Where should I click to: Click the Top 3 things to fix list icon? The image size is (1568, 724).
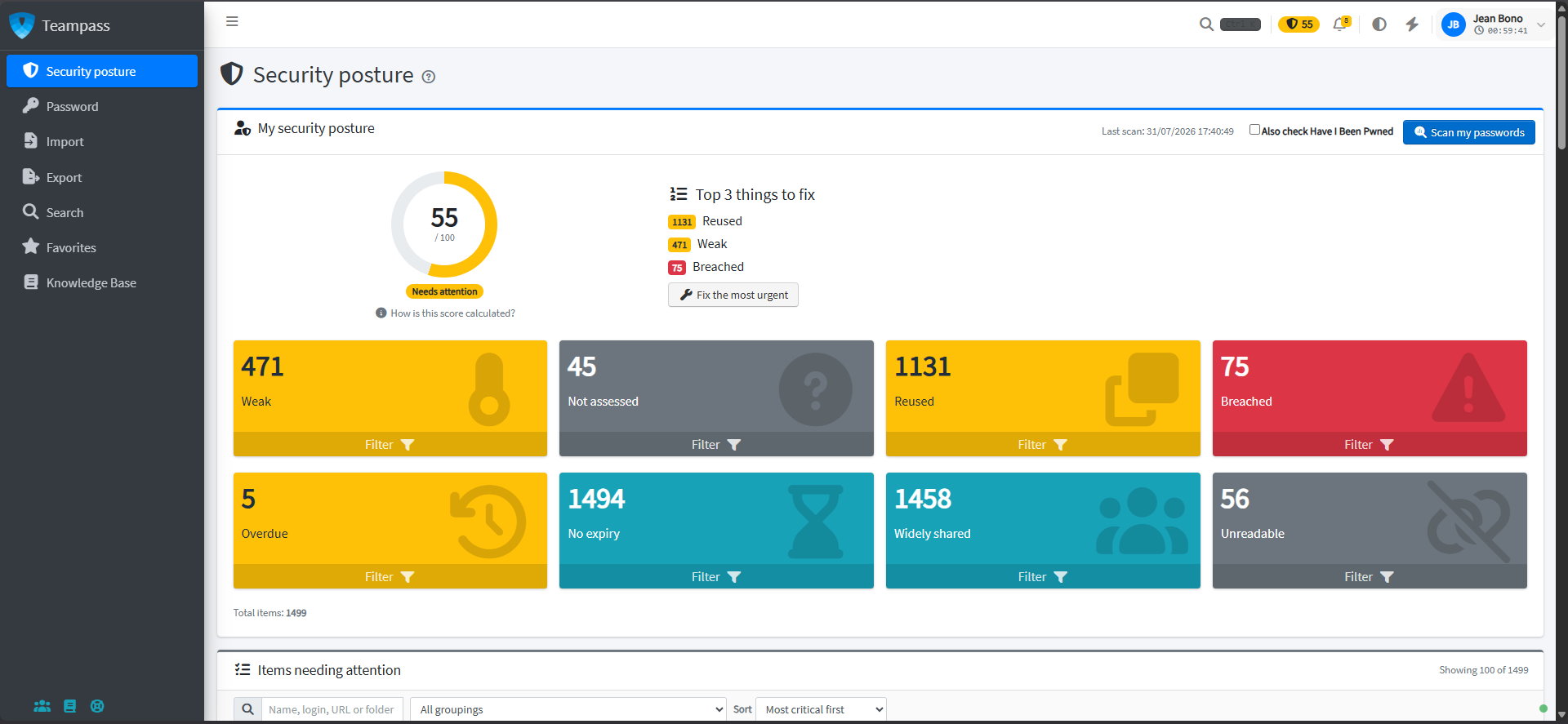[679, 194]
